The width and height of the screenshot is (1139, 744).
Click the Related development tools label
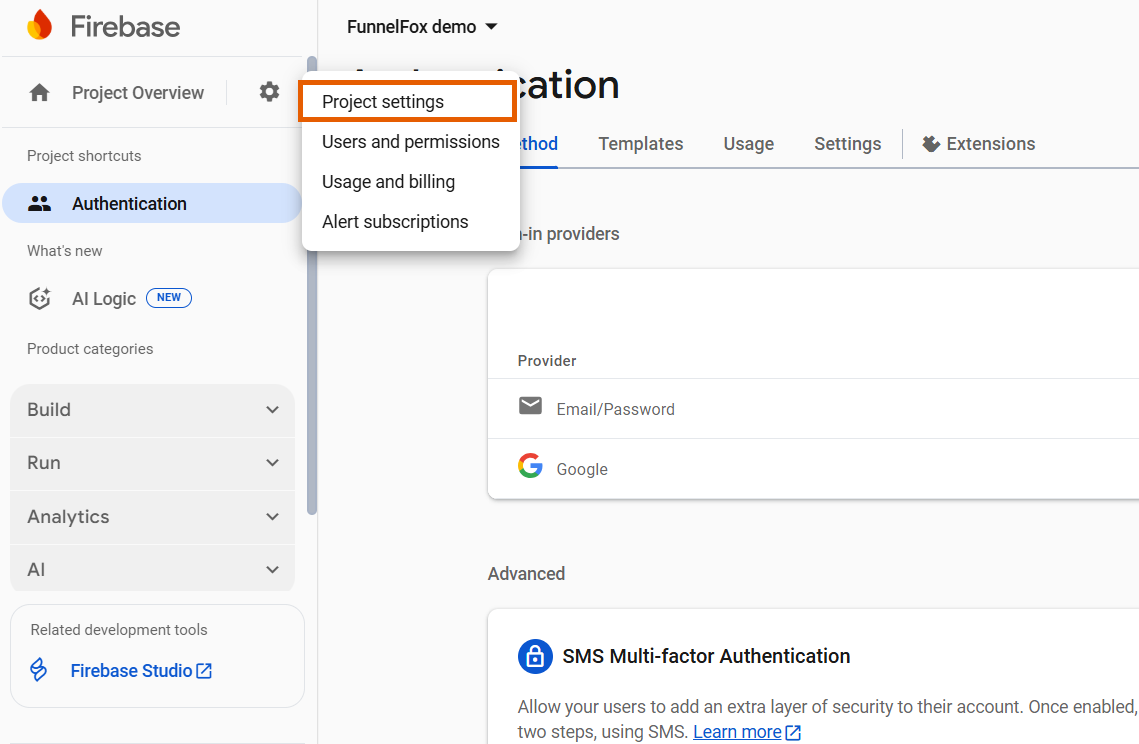pos(119,630)
